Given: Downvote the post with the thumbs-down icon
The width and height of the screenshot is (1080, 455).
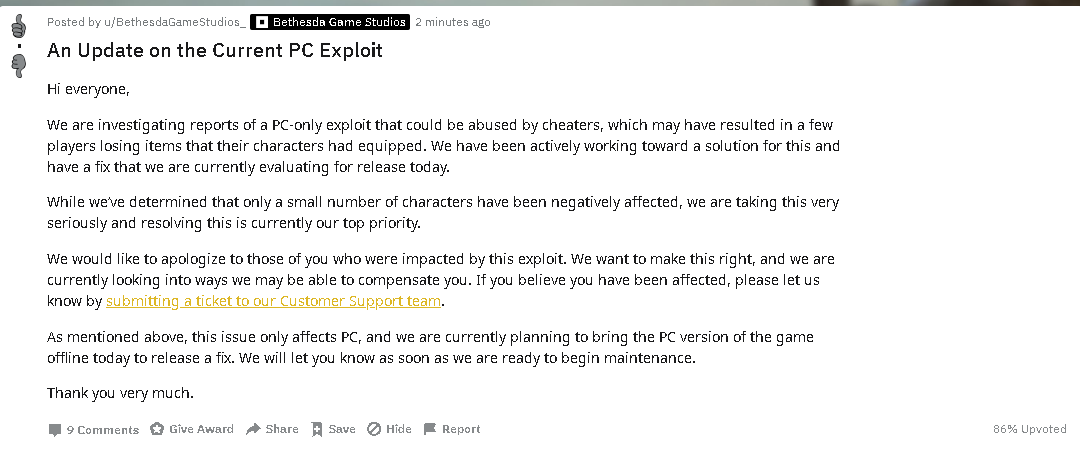Looking at the screenshot, I should pos(19,66).
